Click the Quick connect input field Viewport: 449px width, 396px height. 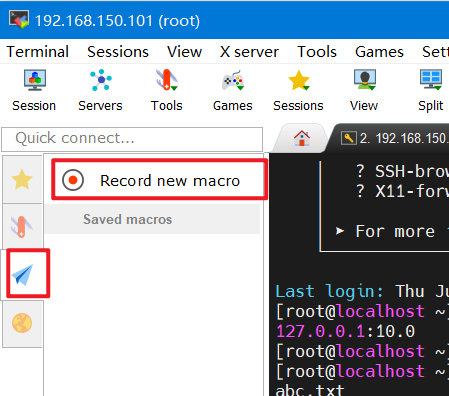point(132,139)
